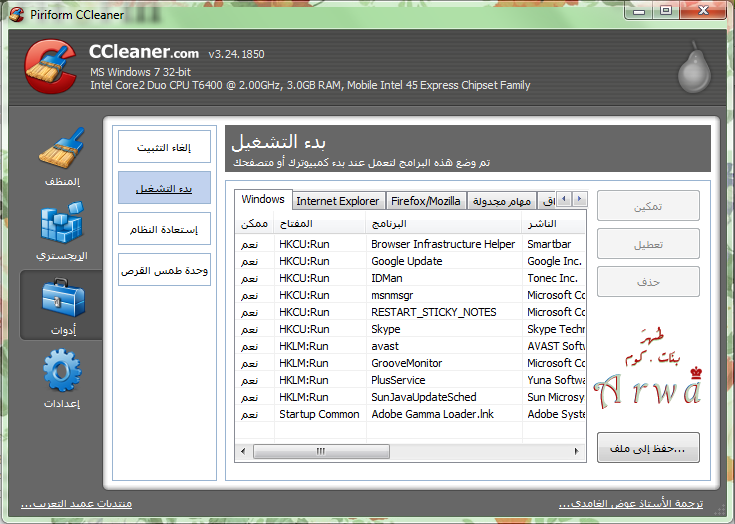Click the CCleaner logo in the header
Image resolution: width=735 pixels, height=524 pixels.
[49, 67]
